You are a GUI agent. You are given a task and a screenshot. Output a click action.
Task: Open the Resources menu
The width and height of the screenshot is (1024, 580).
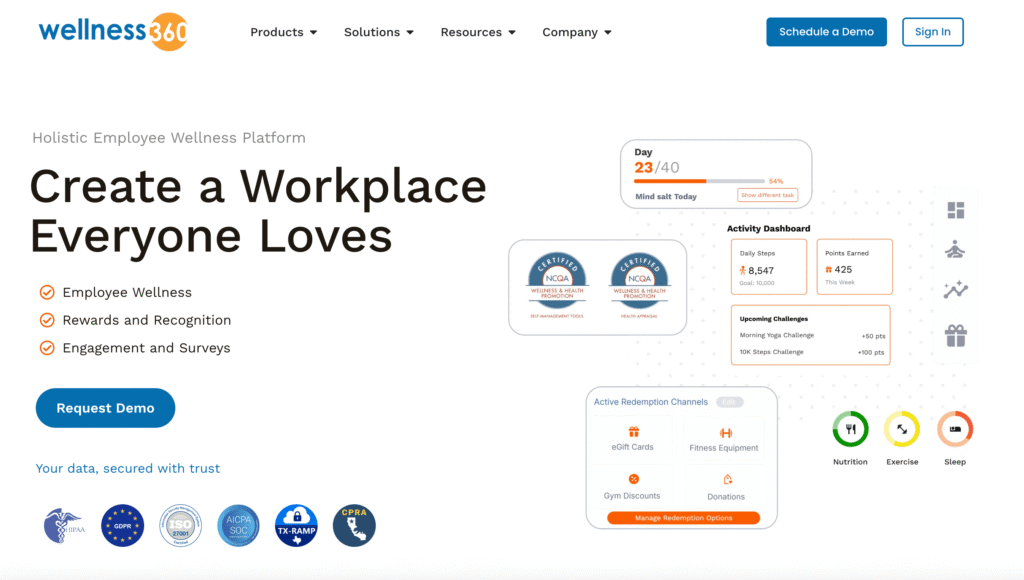(478, 32)
